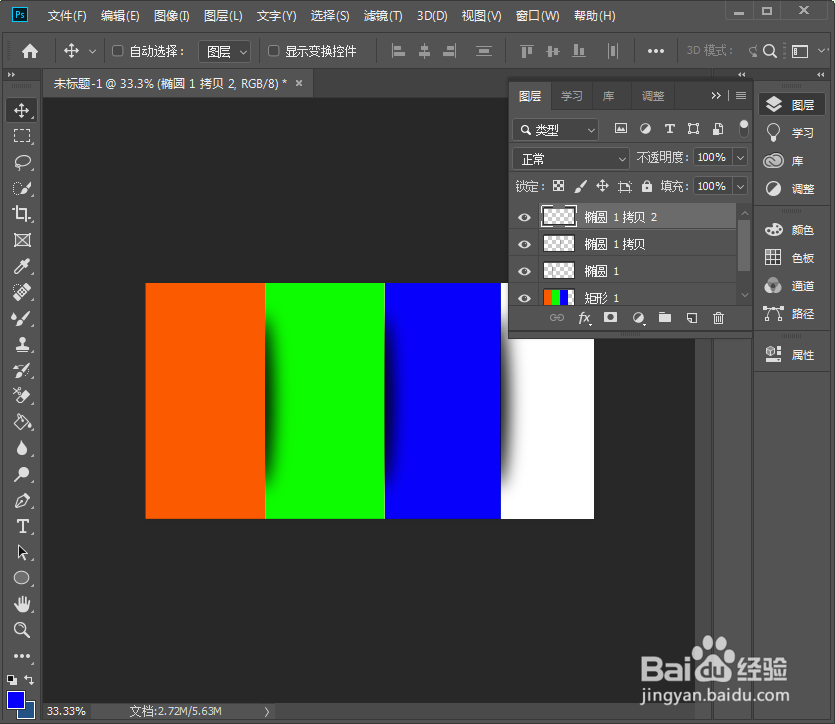Expand the status bar info arrow
This screenshot has height=724, width=835.
click(x=267, y=712)
